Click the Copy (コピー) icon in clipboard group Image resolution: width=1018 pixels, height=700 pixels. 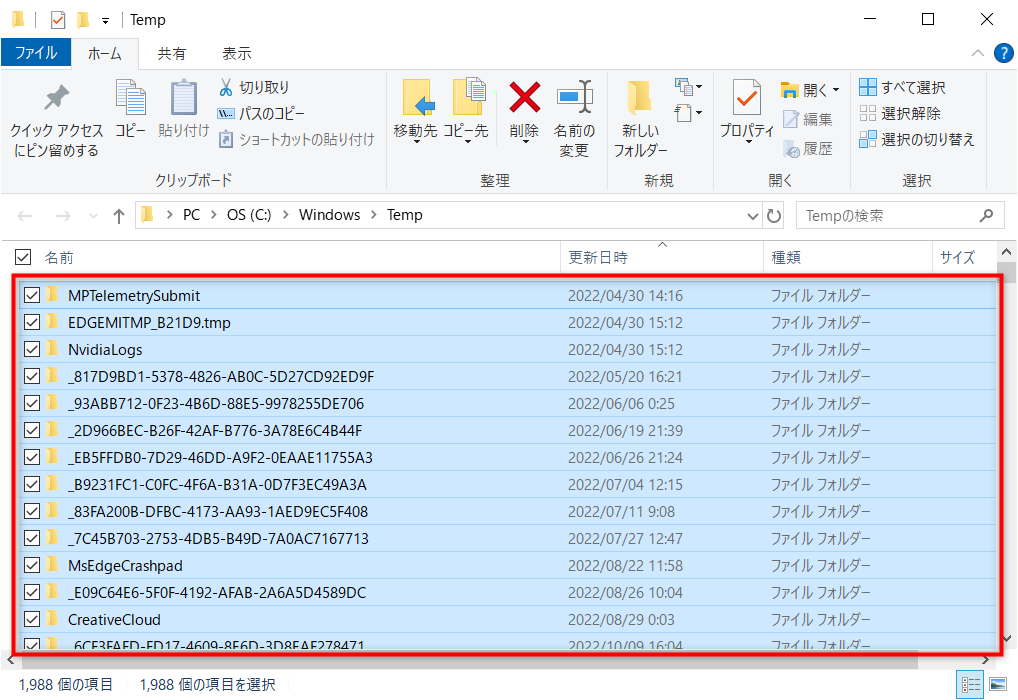click(x=130, y=99)
